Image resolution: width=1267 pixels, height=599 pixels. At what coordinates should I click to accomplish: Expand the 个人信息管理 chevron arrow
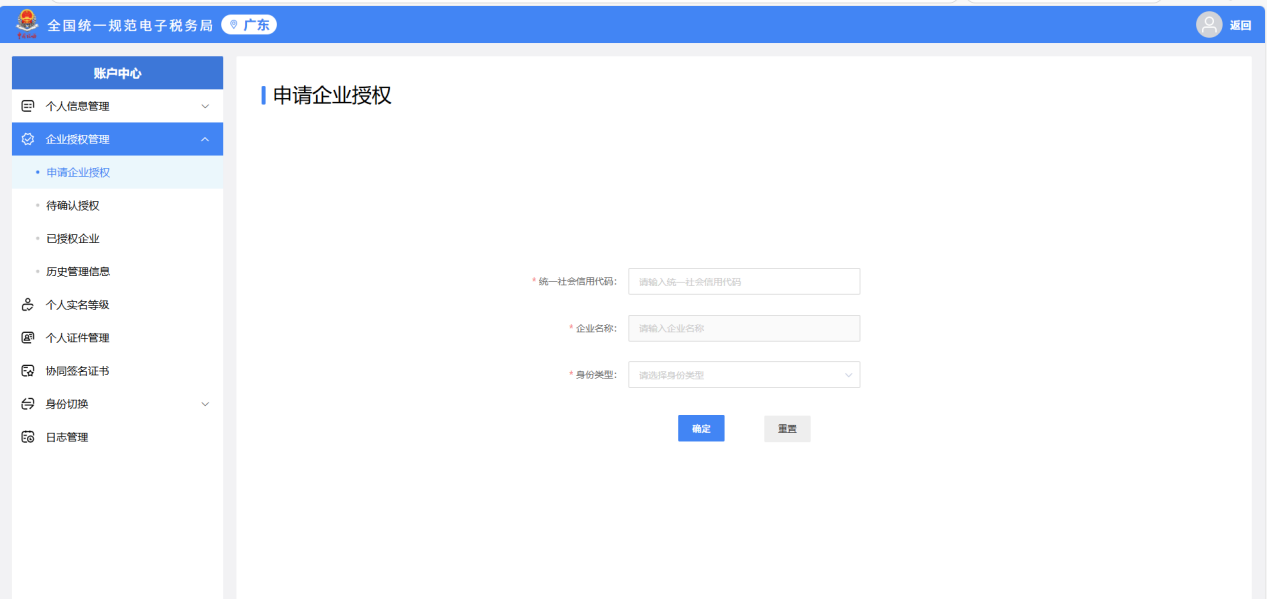pyautogui.click(x=205, y=106)
